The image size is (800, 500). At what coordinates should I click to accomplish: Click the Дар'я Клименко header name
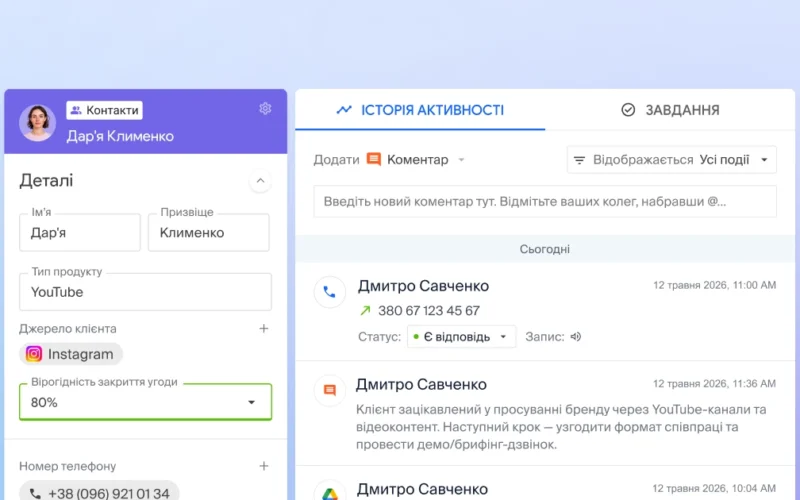click(120, 136)
